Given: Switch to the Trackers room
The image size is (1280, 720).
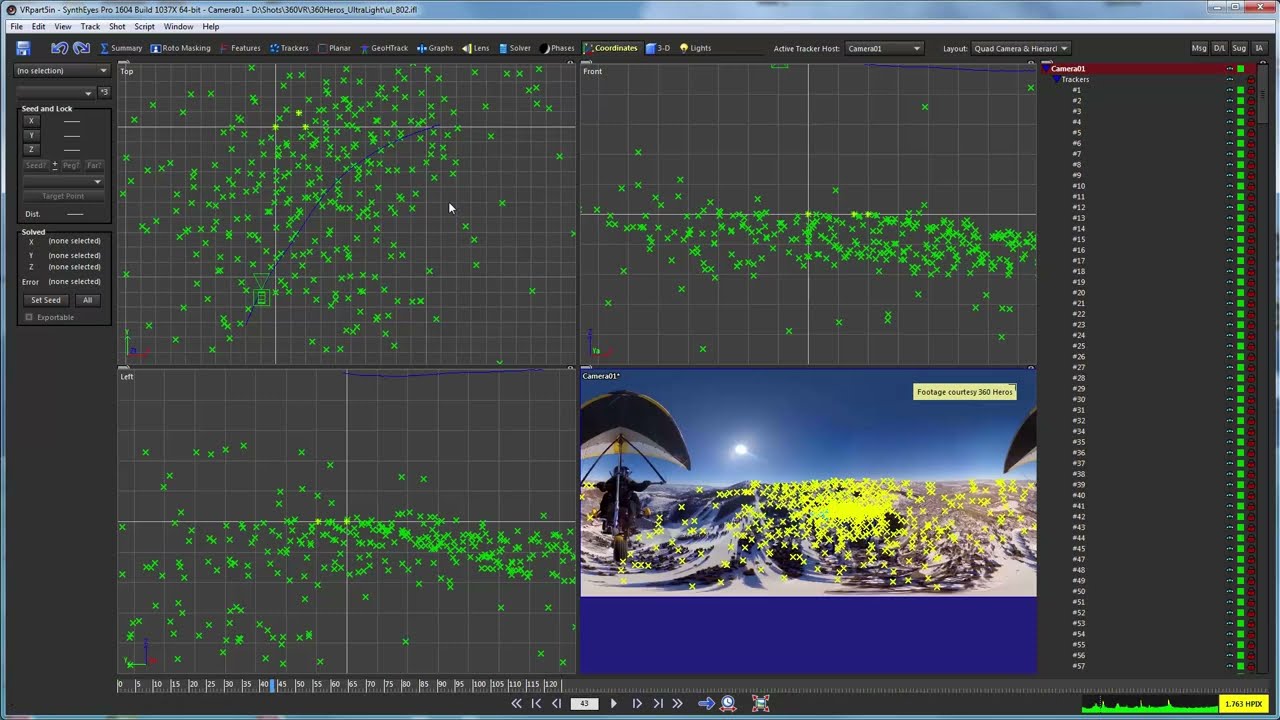Looking at the screenshot, I should point(289,48).
